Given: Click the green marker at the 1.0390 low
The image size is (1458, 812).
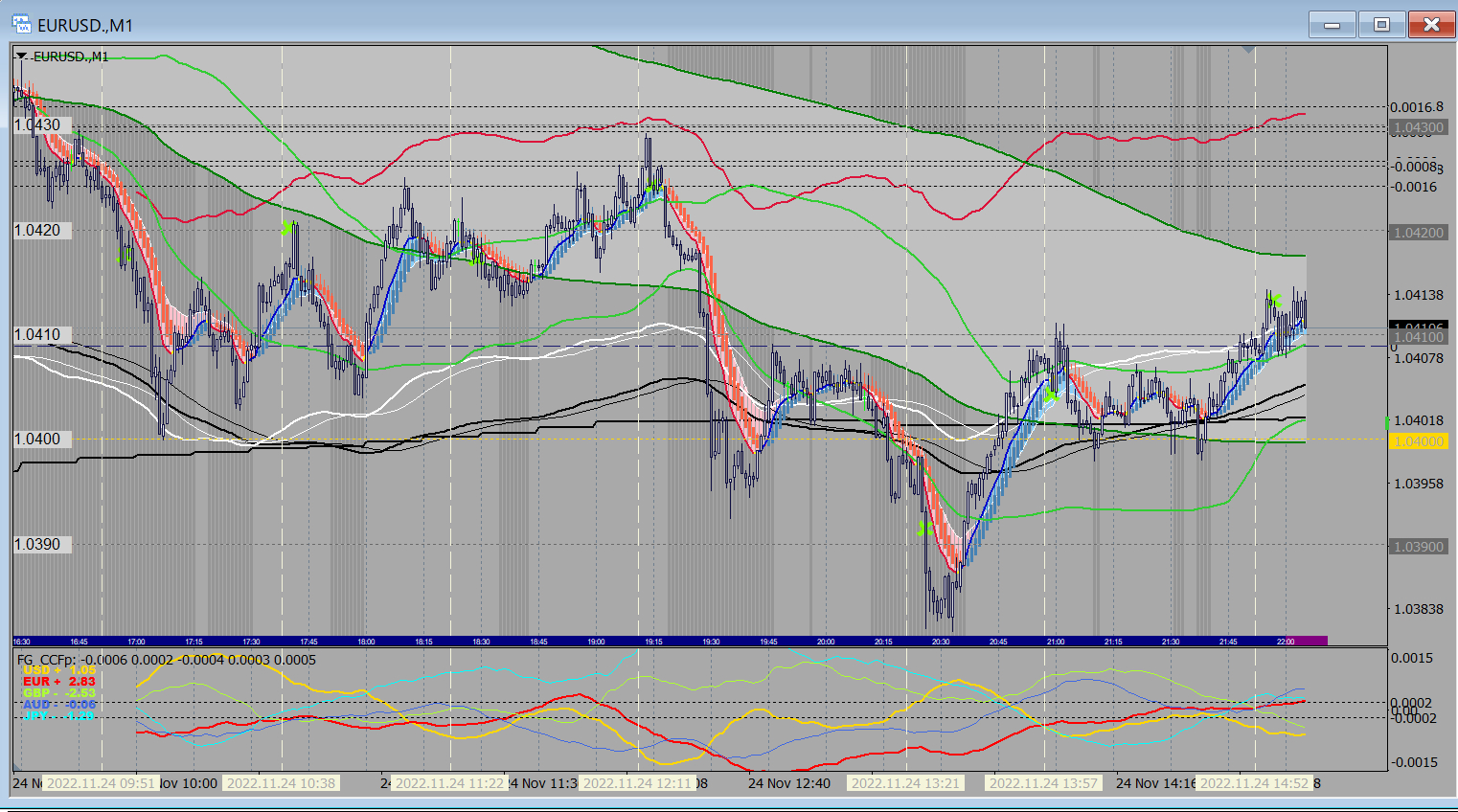Looking at the screenshot, I should 924,528.
